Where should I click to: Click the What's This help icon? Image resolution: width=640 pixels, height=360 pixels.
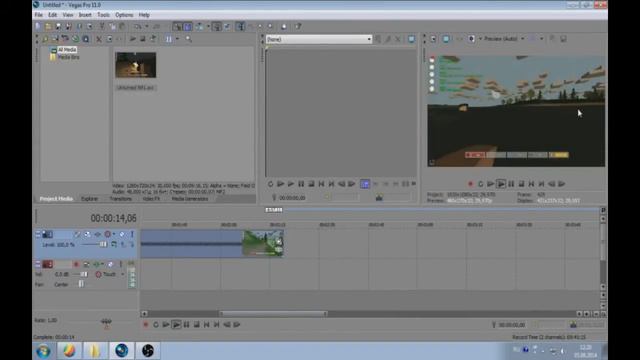point(298,27)
